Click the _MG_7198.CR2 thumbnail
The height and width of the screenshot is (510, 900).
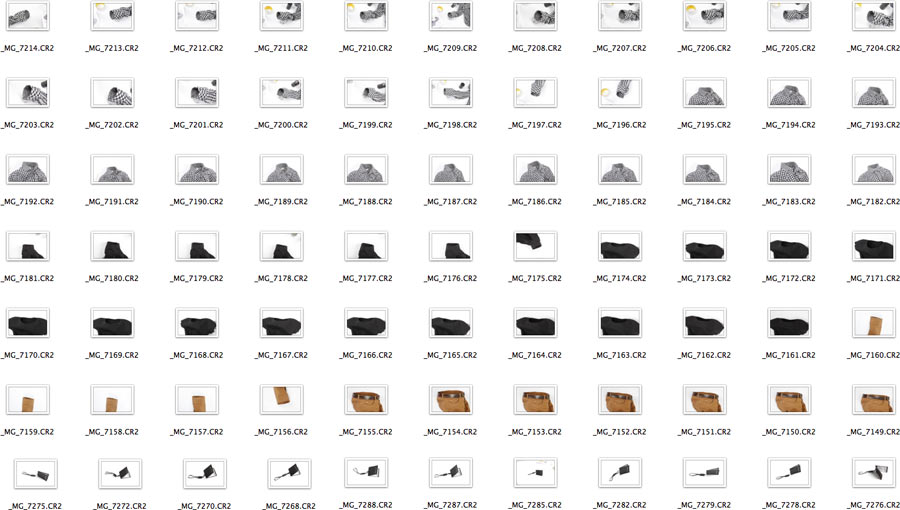[x=451, y=94]
